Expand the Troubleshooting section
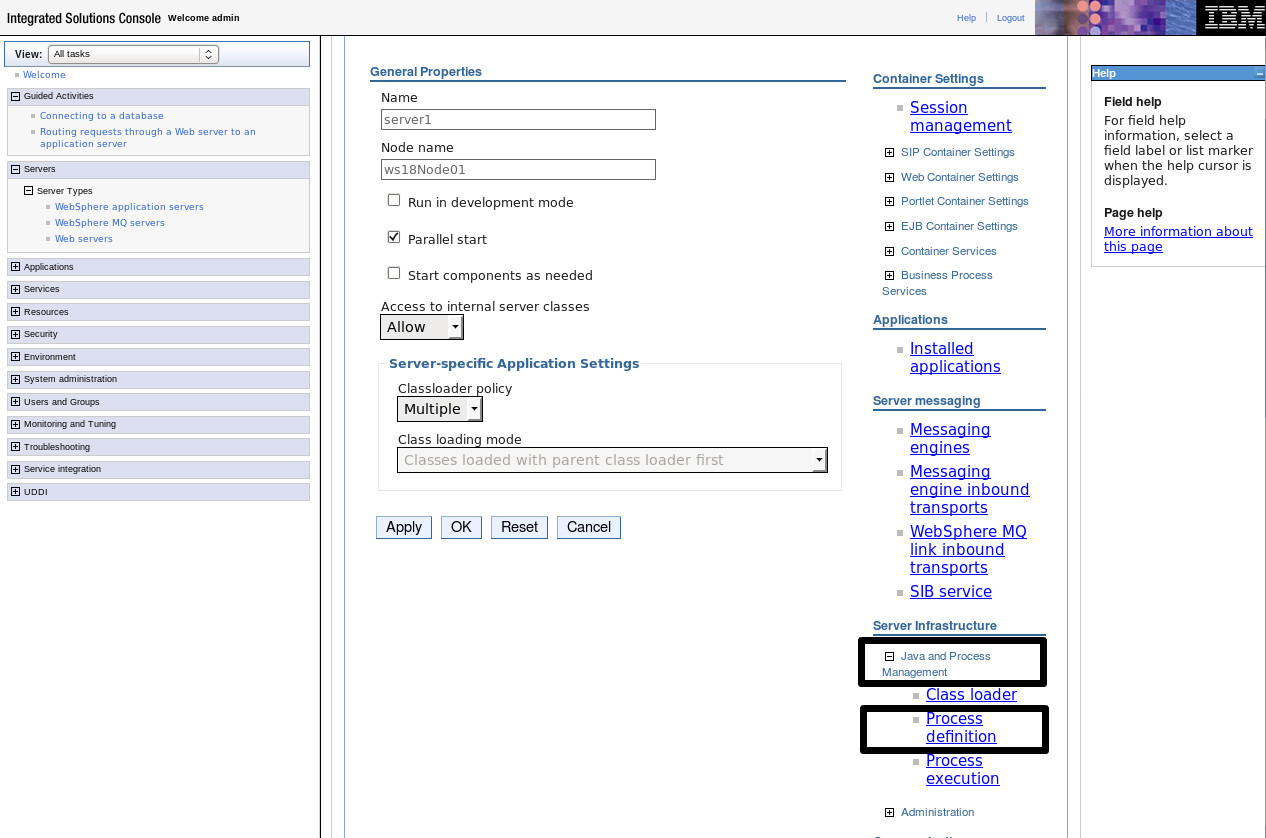Screen dimensions: 1266x838 pos(15,447)
